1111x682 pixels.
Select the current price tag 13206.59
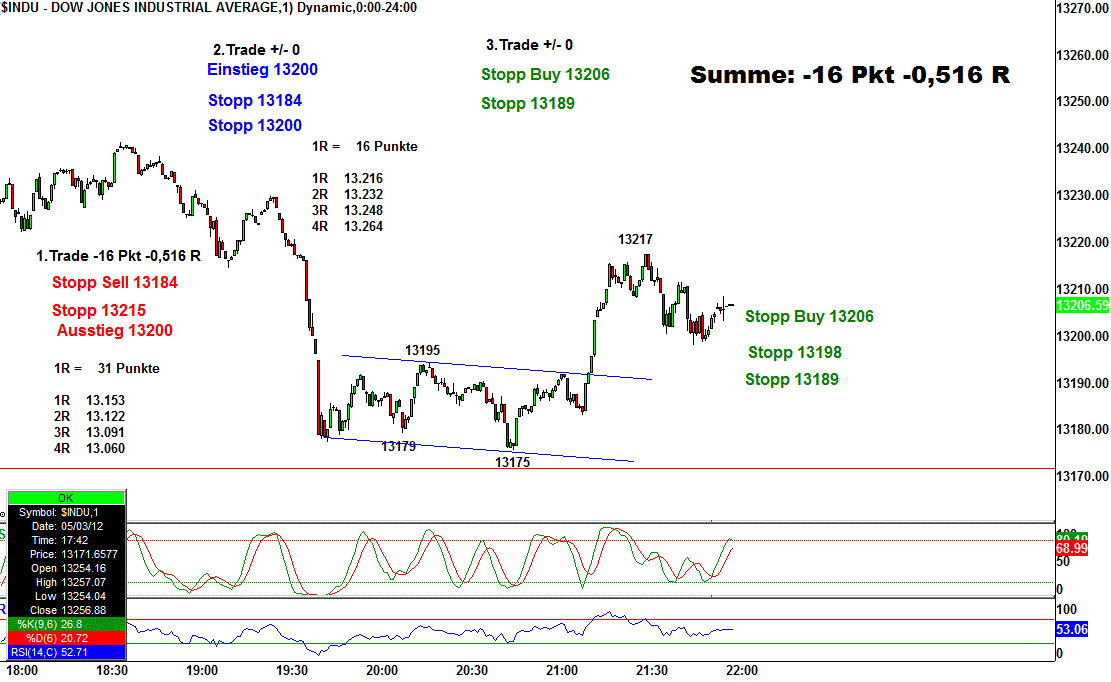pos(1082,306)
